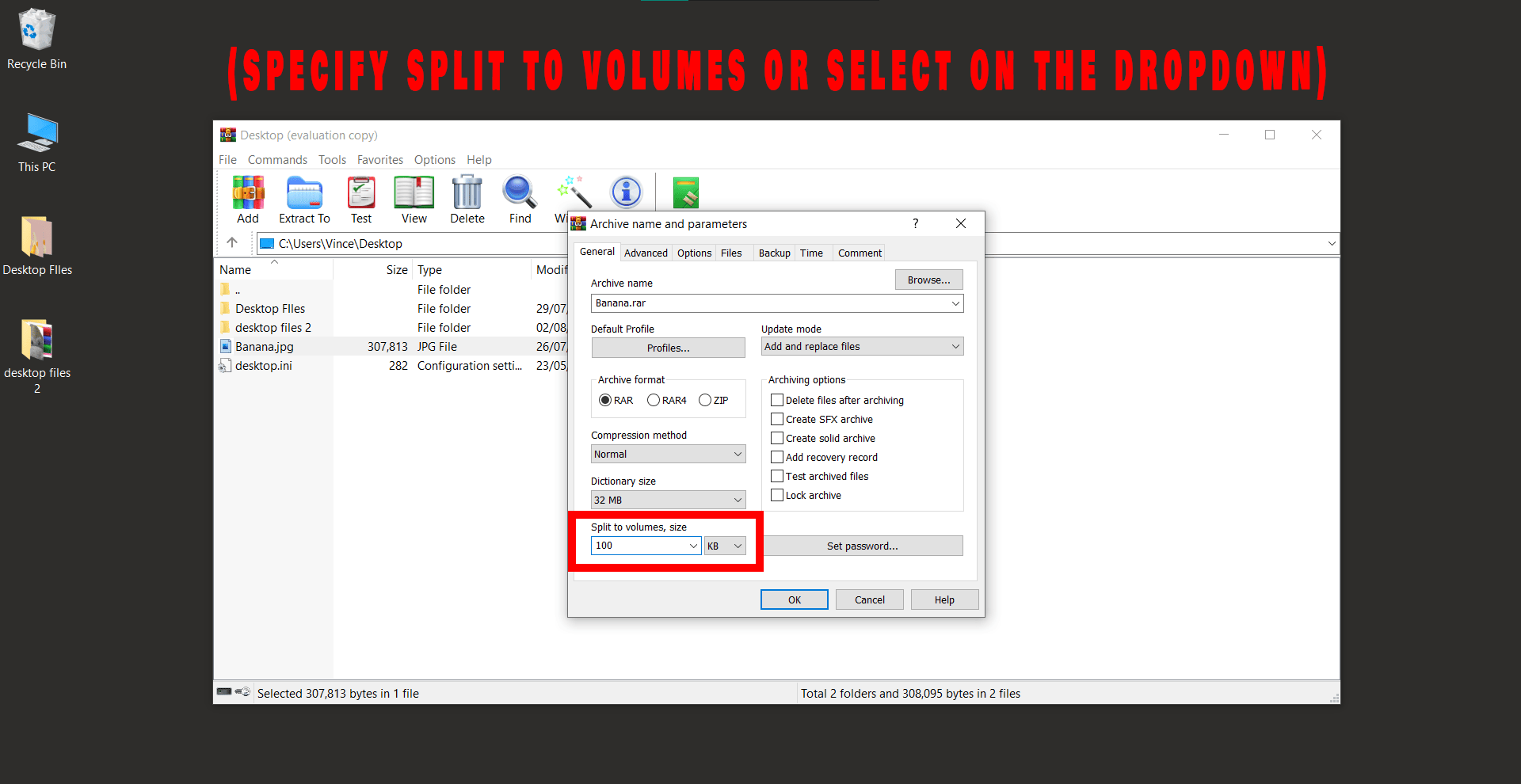Click the Info toolbar icon
Screen dimensions: 1521x784
[626, 193]
